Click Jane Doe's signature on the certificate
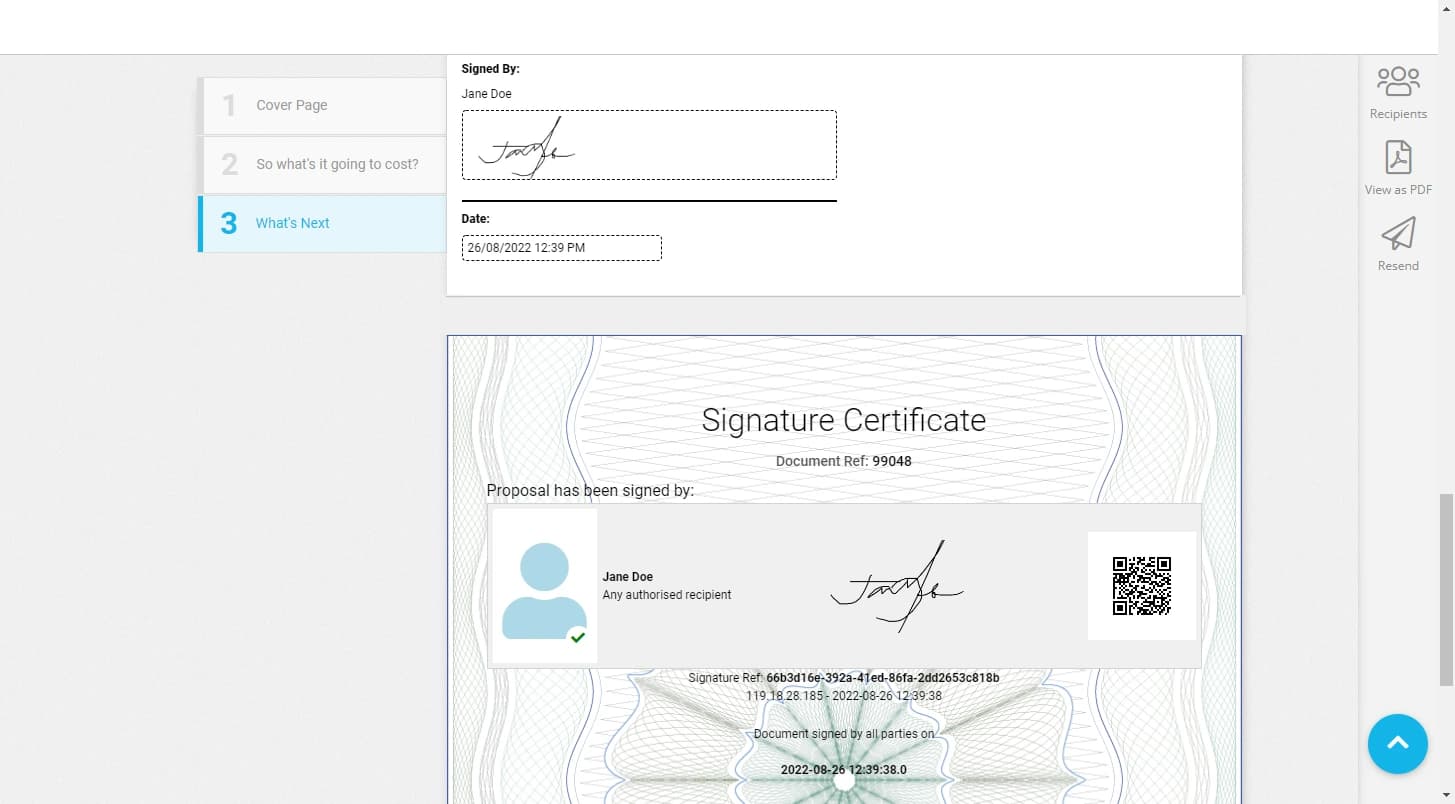The width and height of the screenshot is (1455, 804). pos(897,586)
